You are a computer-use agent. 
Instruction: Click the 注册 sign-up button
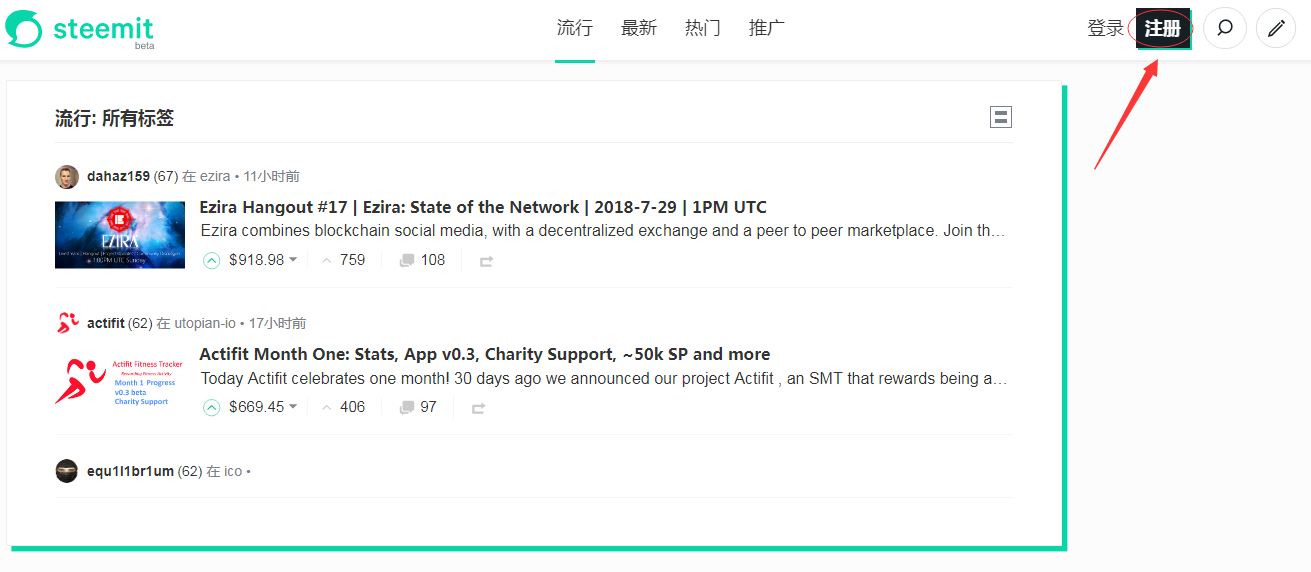coord(1163,28)
